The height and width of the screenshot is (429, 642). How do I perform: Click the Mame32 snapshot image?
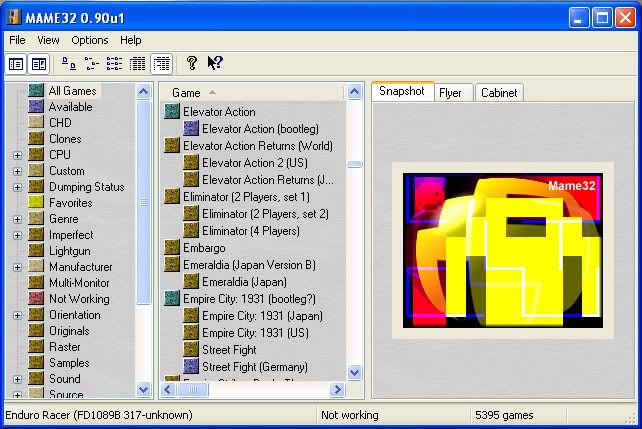coord(503,250)
